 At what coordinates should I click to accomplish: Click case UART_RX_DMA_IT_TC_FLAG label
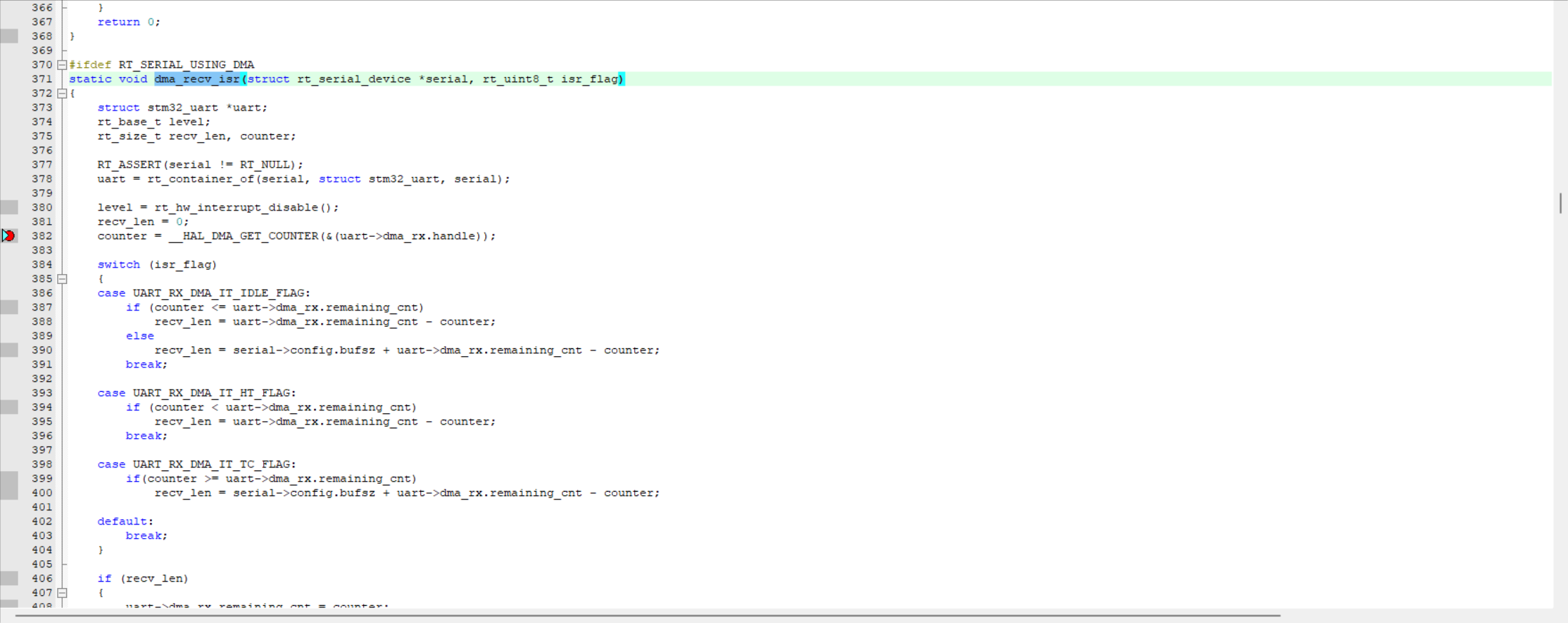coord(197,465)
